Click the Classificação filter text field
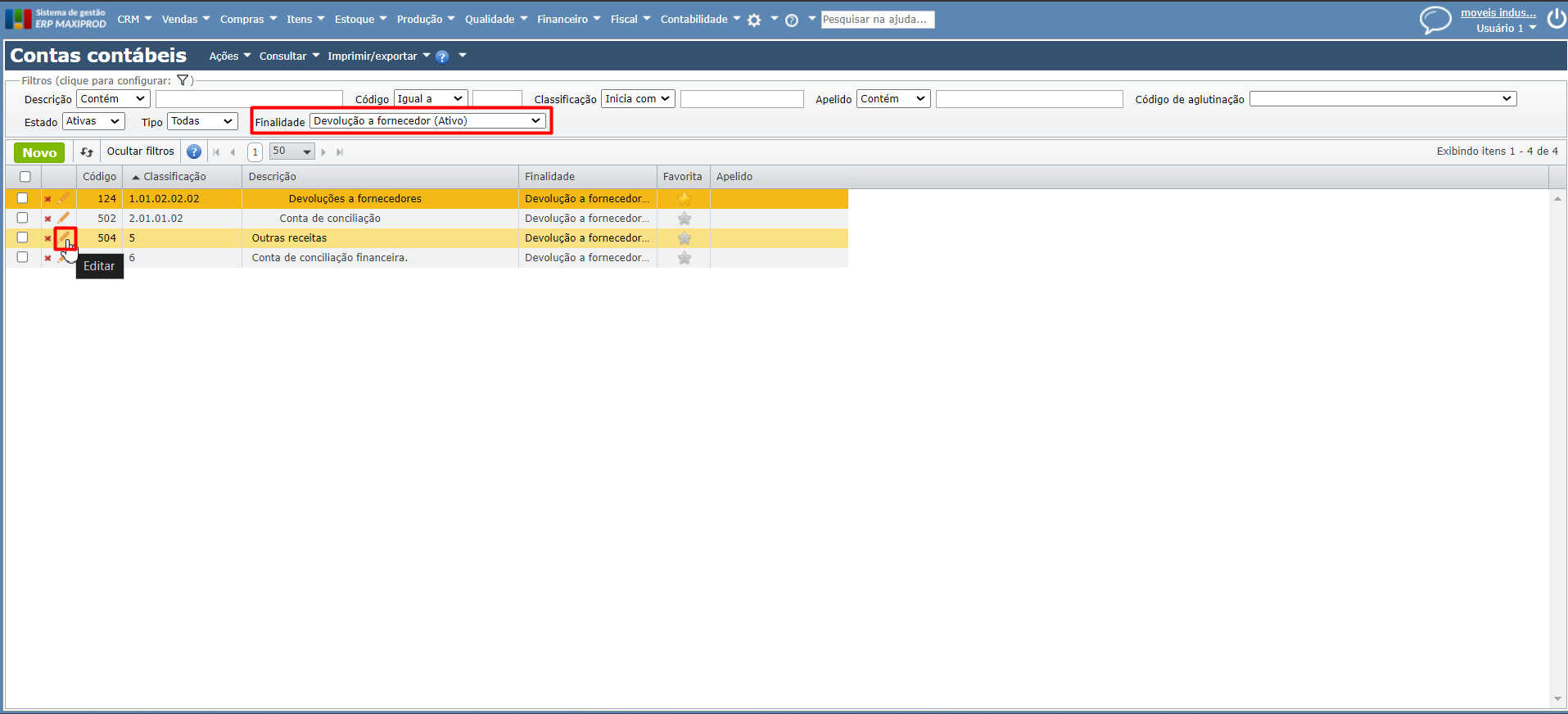Image resolution: width=1568 pixels, height=714 pixels. (x=742, y=99)
